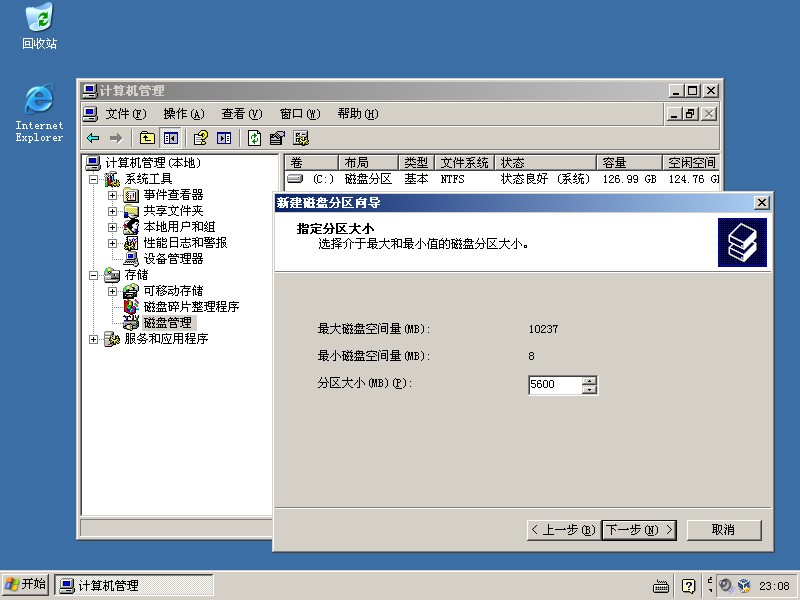Open the 文件(F) menu
This screenshot has width=800, height=600.
click(x=126, y=114)
